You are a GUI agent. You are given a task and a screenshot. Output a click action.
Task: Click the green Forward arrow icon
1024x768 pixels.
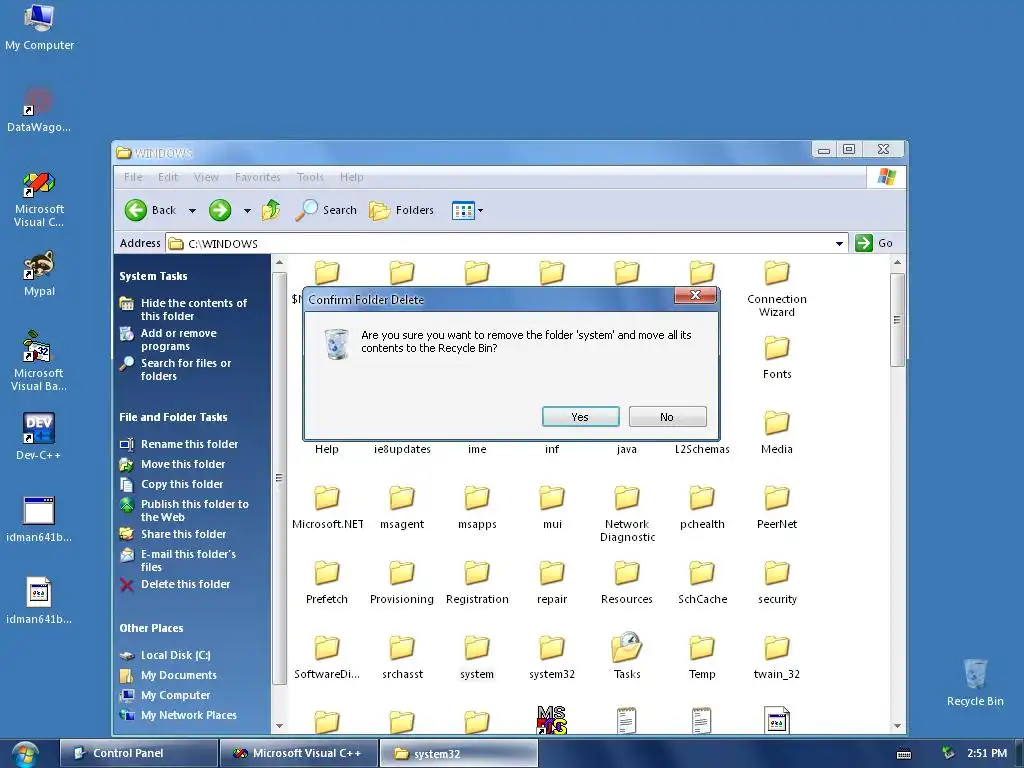220,210
